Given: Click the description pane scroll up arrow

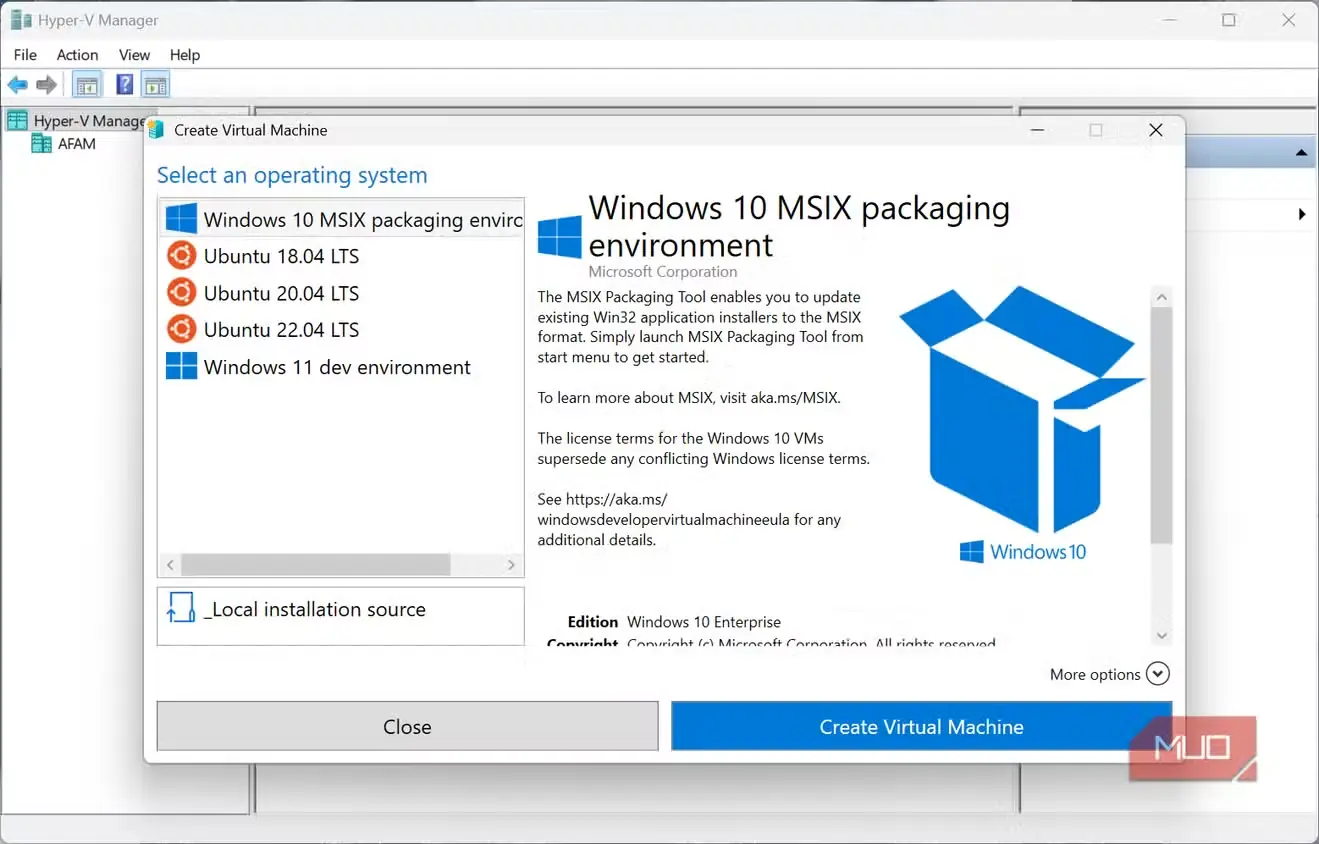Looking at the screenshot, I should (1161, 297).
